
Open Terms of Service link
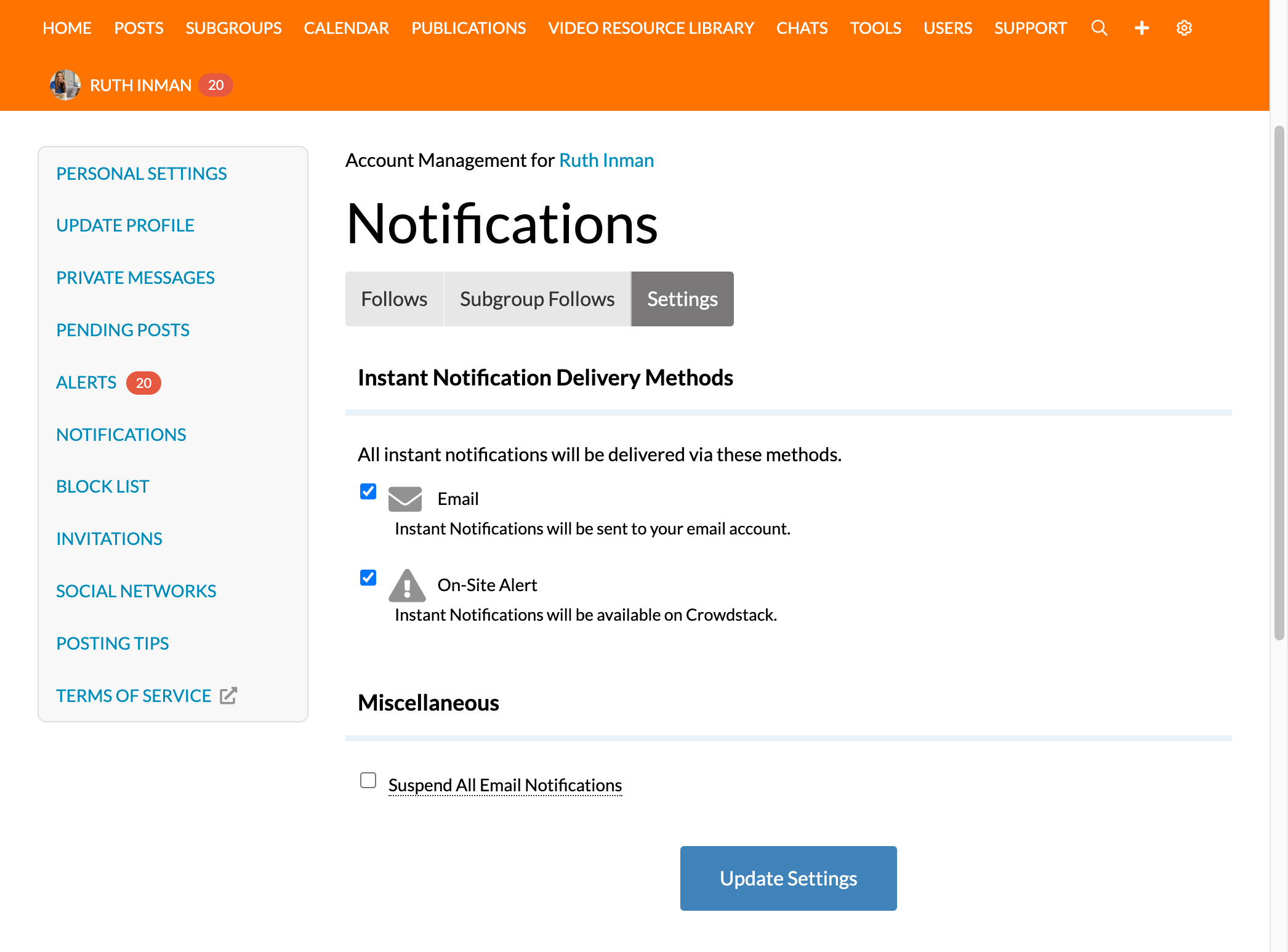coord(134,696)
